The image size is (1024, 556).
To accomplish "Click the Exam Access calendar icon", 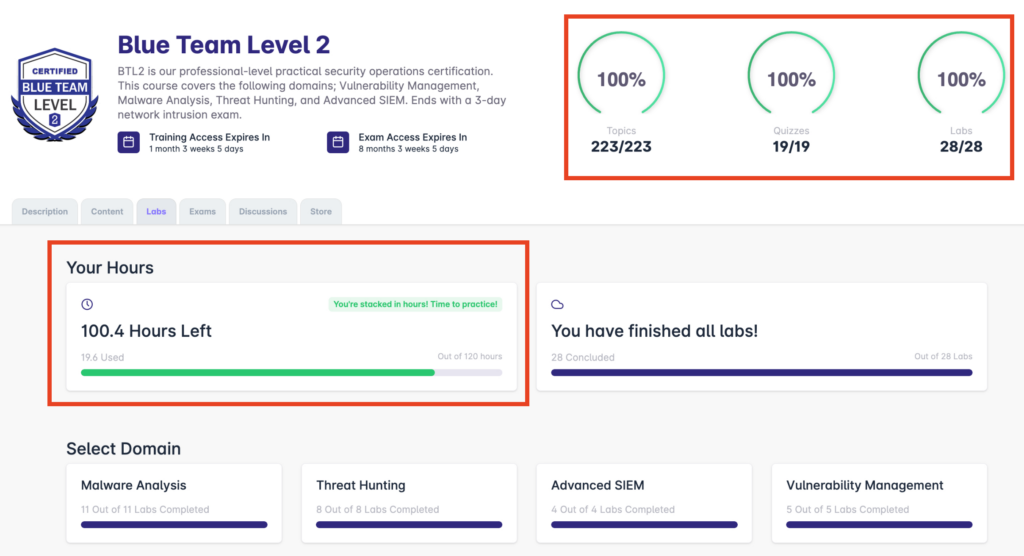I will (x=338, y=142).
